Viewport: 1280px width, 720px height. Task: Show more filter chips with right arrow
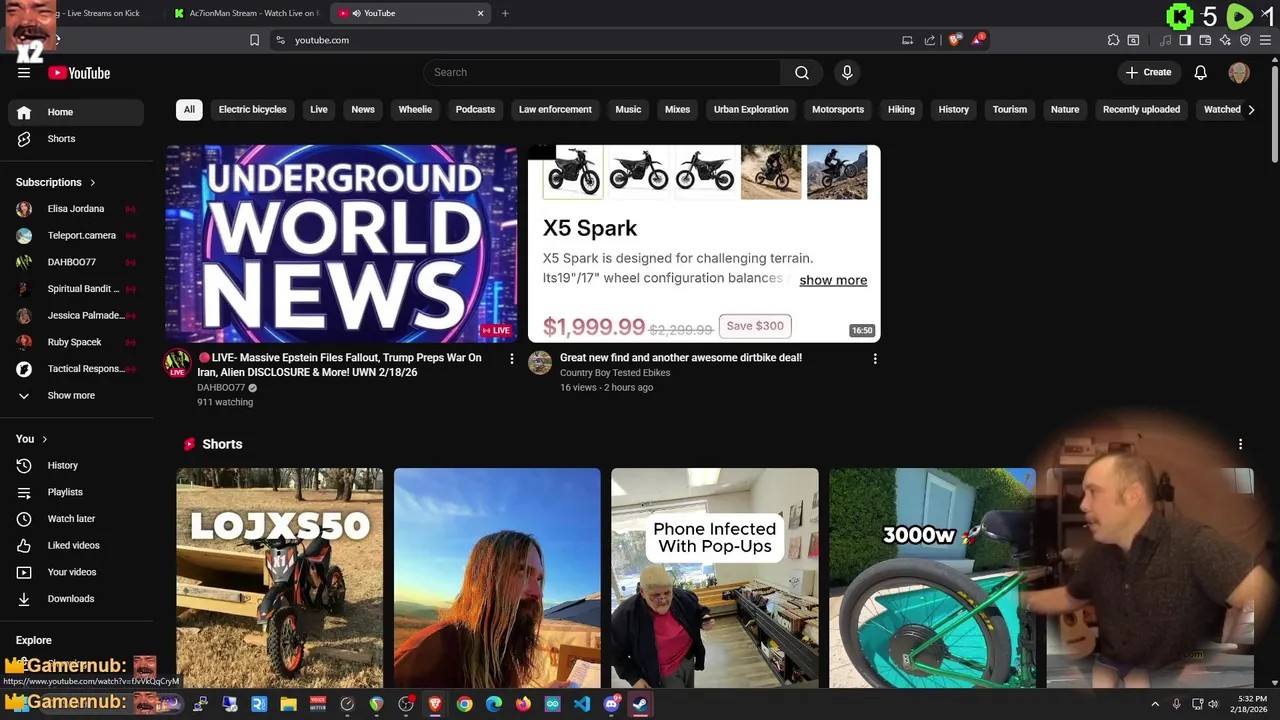[x=1251, y=110]
